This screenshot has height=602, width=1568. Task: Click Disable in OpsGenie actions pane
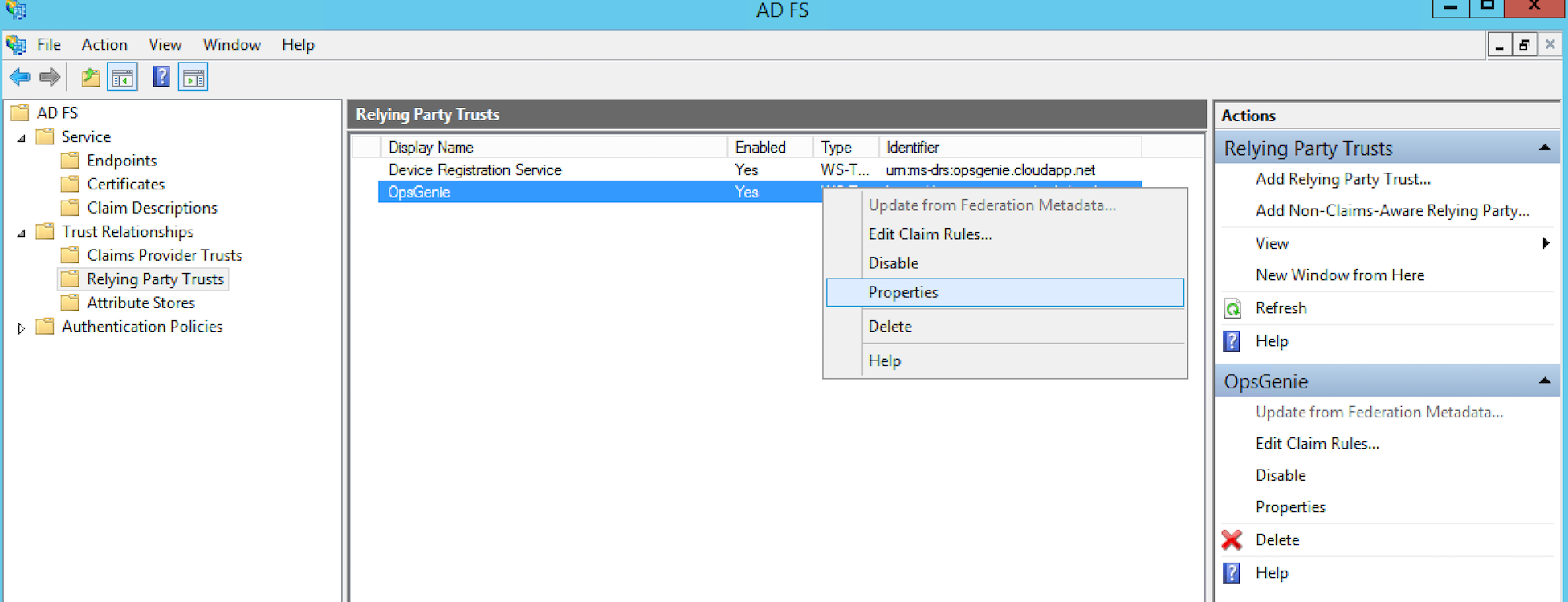pyautogui.click(x=1281, y=475)
